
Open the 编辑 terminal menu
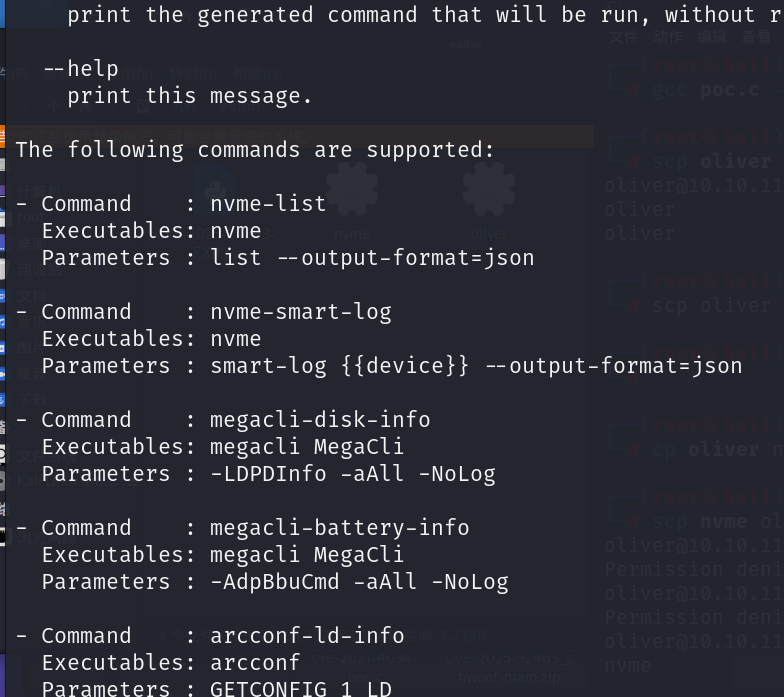point(712,37)
